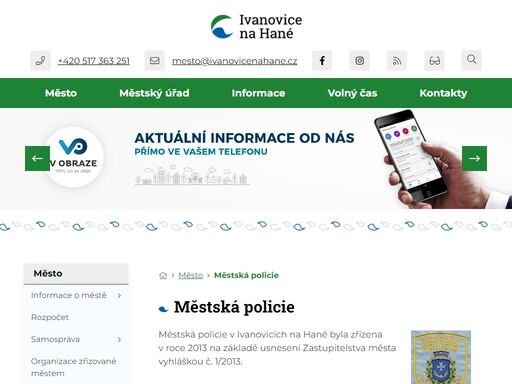Click the Město sidebar heading
Screen dimensions: 512x384
tap(76, 274)
